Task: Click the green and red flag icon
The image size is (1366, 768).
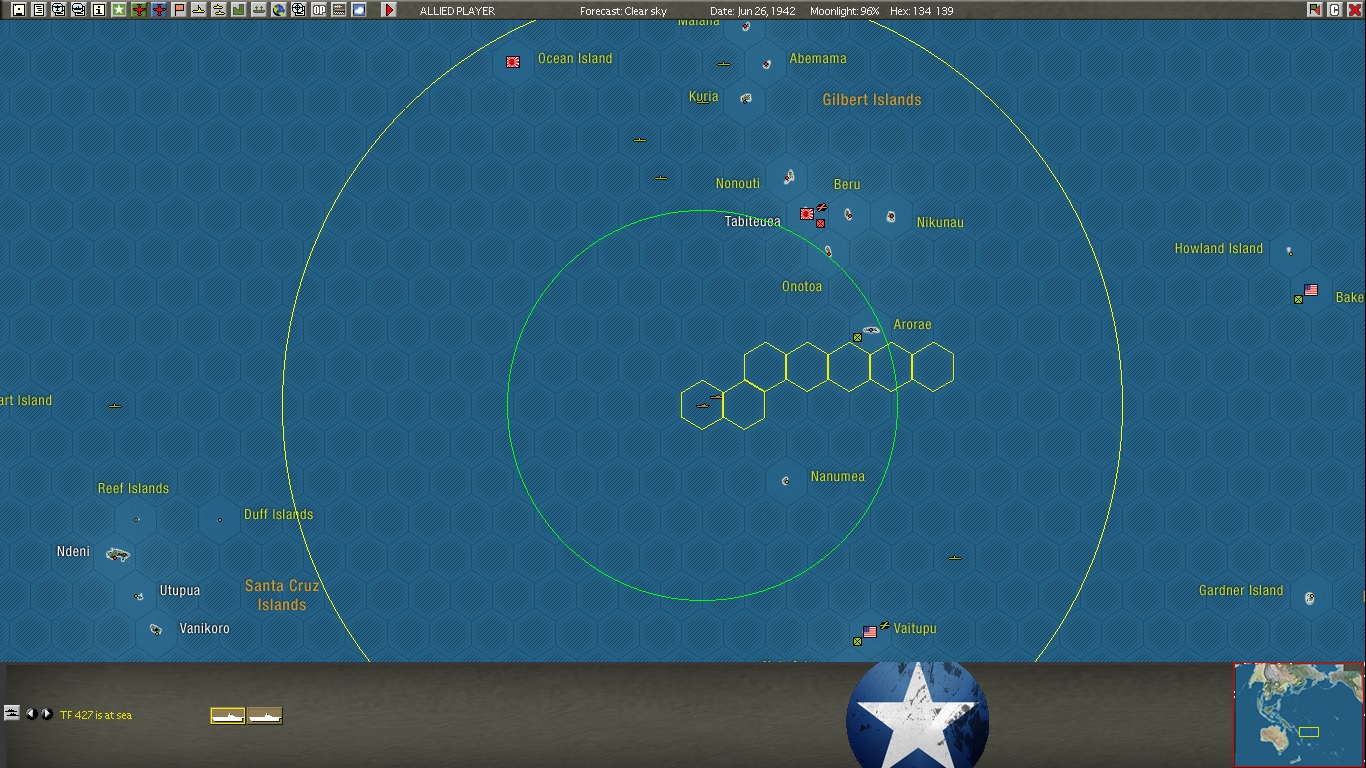Action: [x=1314, y=10]
